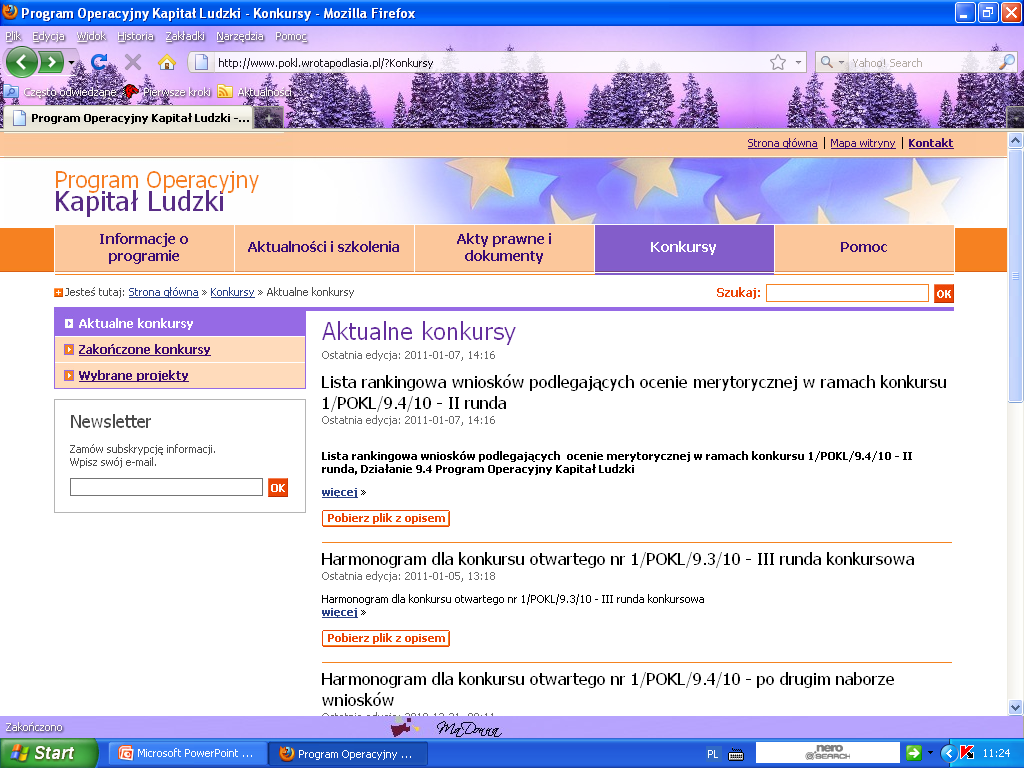Open the Aktualności i szkolenia section

[x=323, y=248]
